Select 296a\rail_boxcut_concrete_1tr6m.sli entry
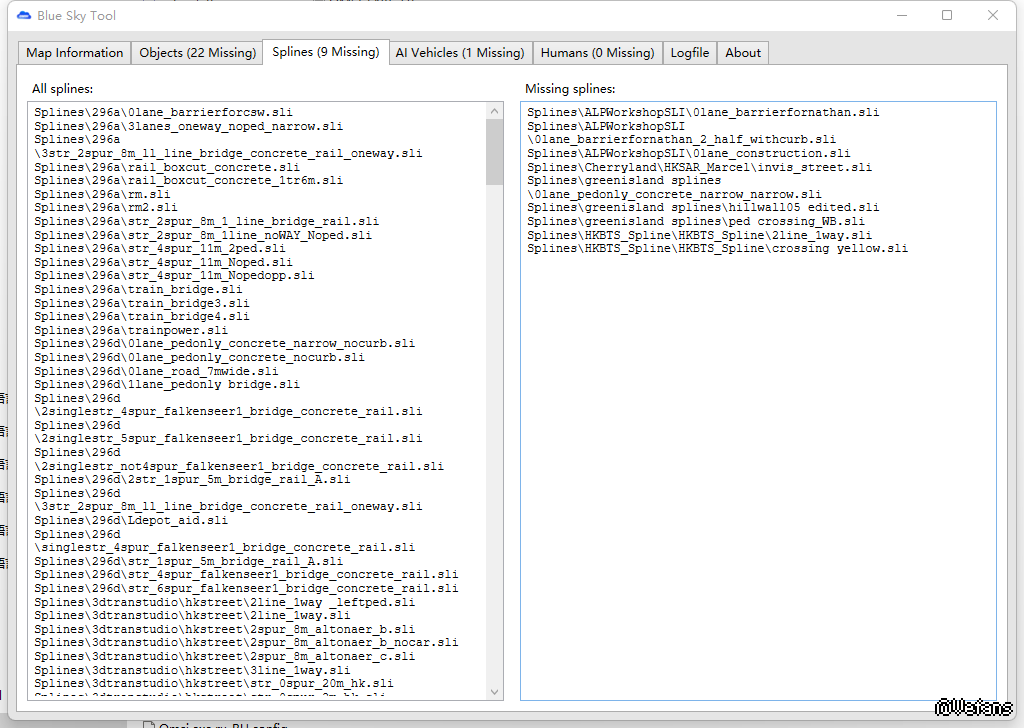The width and height of the screenshot is (1024, 728). tap(188, 180)
